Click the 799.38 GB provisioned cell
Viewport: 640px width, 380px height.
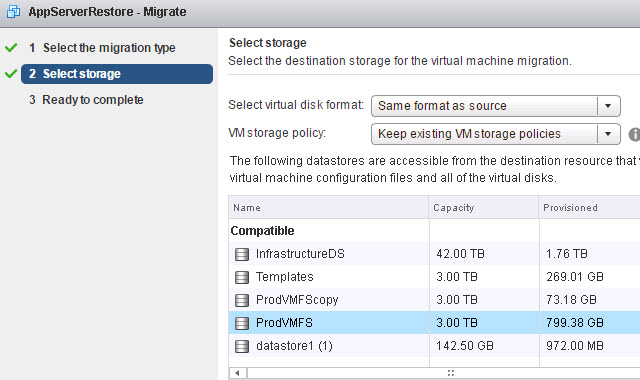click(x=575, y=323)
